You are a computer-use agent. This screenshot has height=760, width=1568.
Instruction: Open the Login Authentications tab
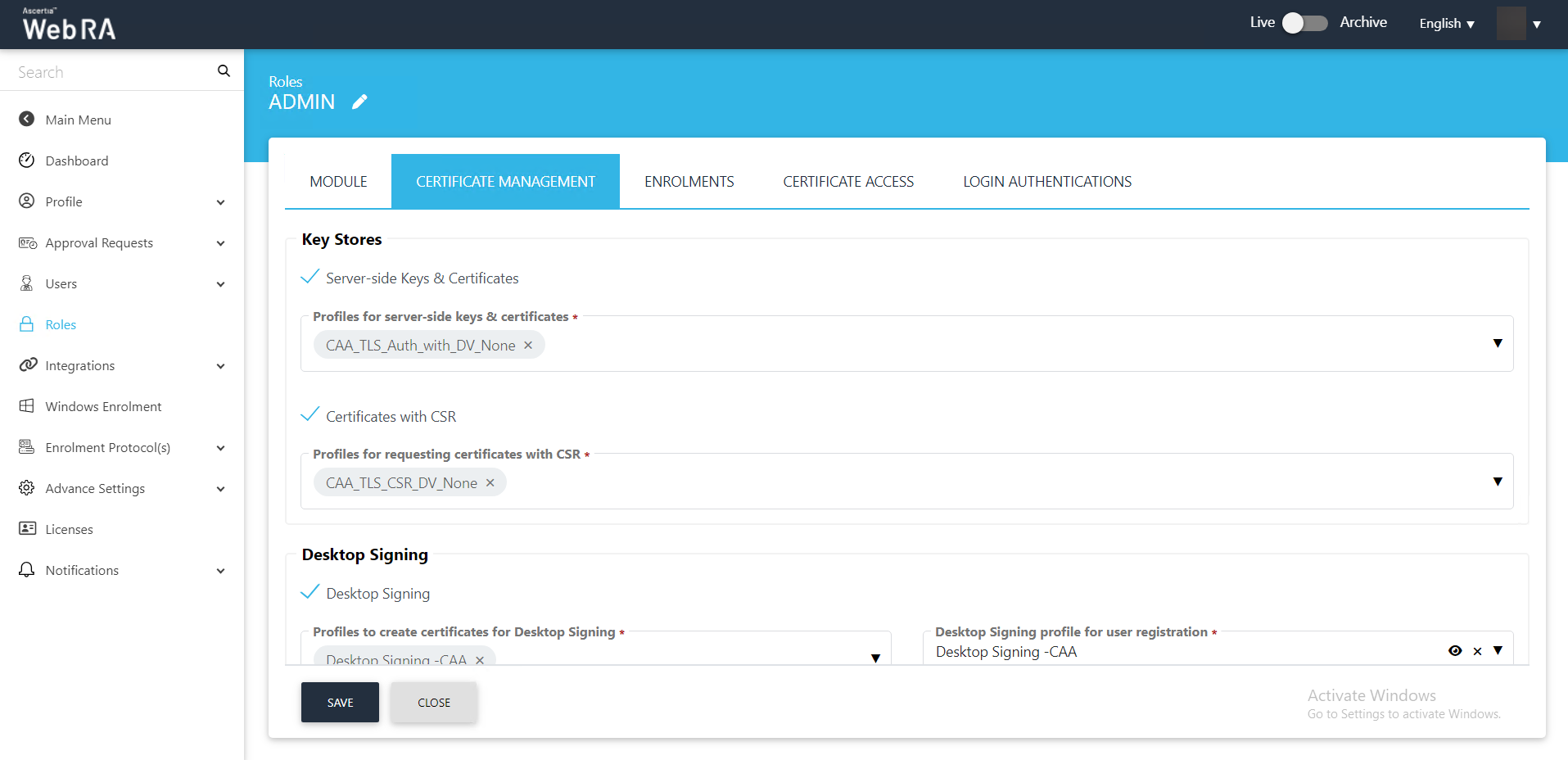(x=1046, y=182)
